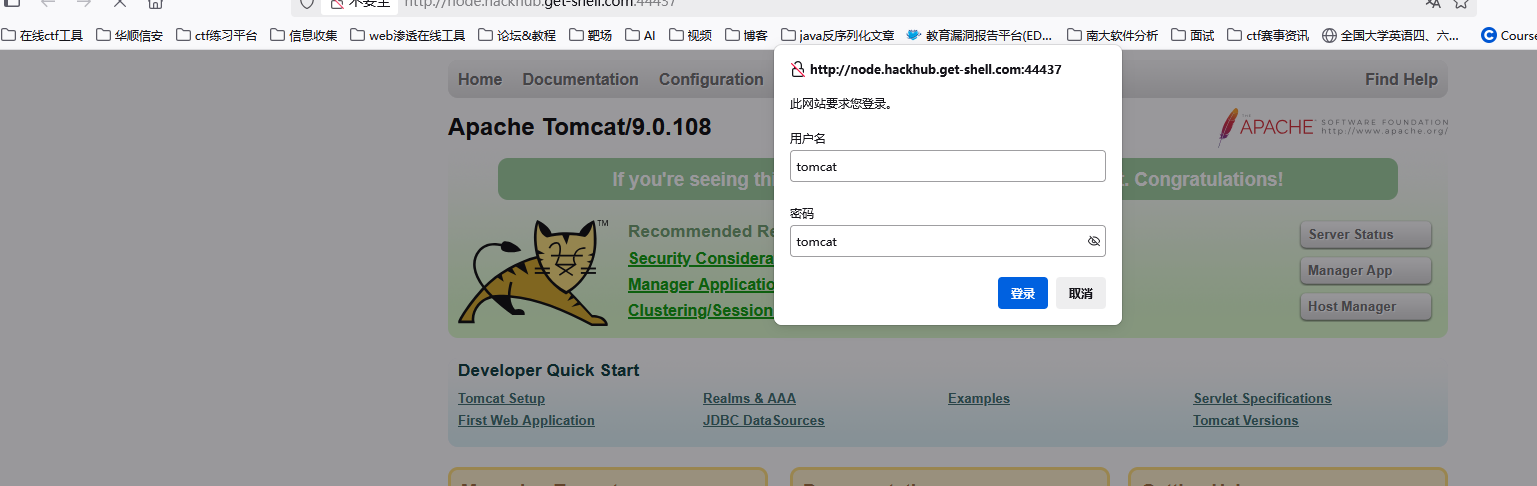Open the First Web Application link
Image resolution: width=1537 pixels, height=486 pixels.
[526, 420]
